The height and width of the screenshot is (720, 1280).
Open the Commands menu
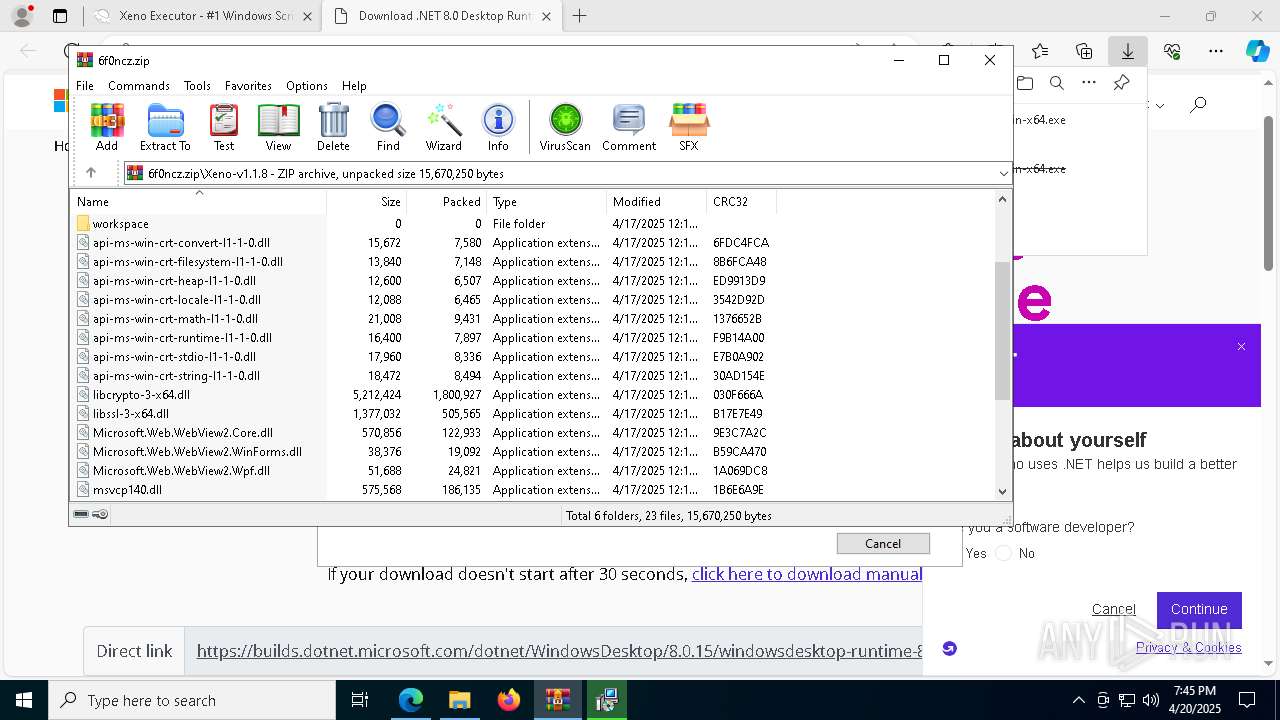[139, 86]
